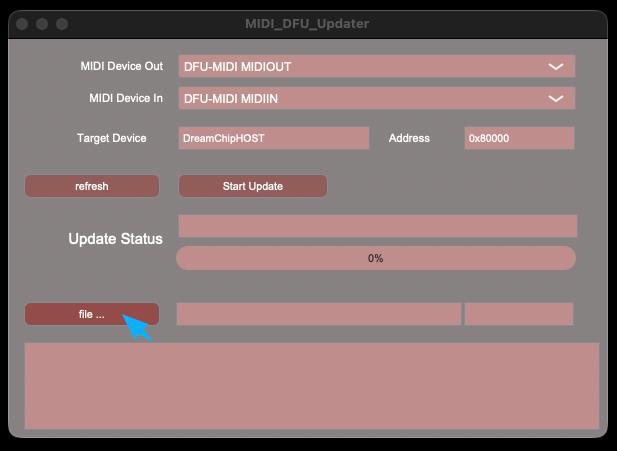
Task: Focus the Target Device field DreamChipHOST
Action: click(273, 138)
